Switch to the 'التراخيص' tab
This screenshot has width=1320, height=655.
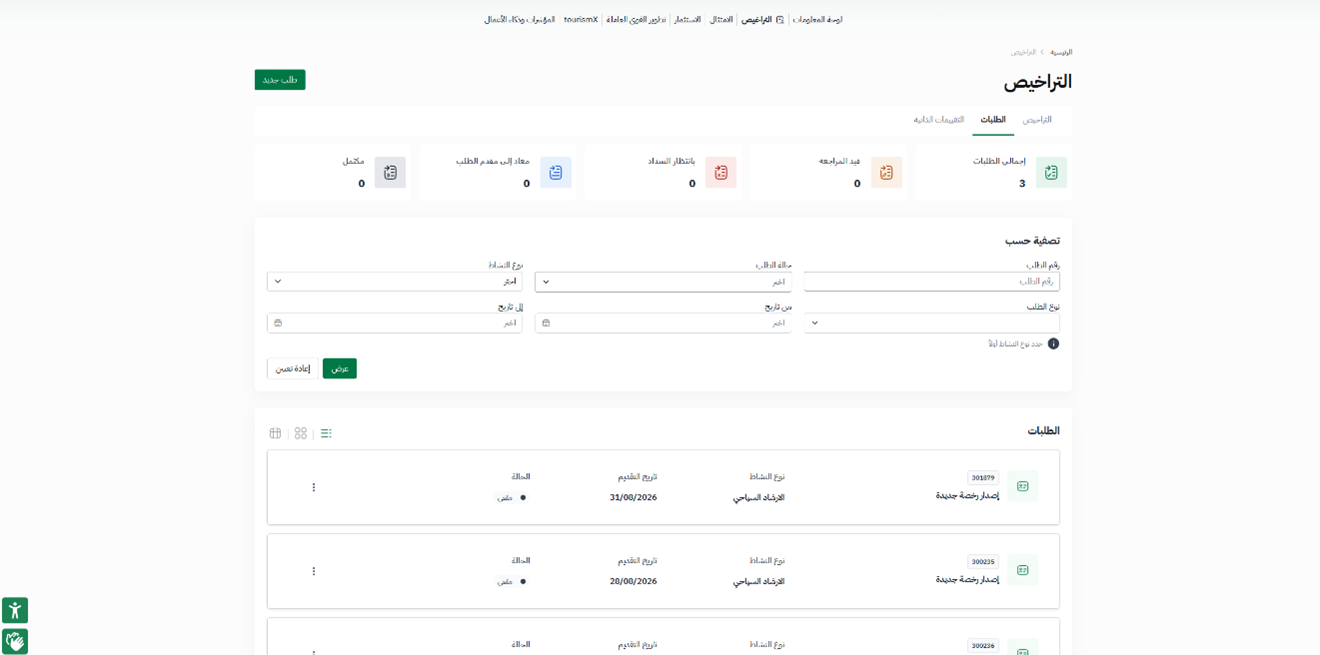pos(1037,120)
